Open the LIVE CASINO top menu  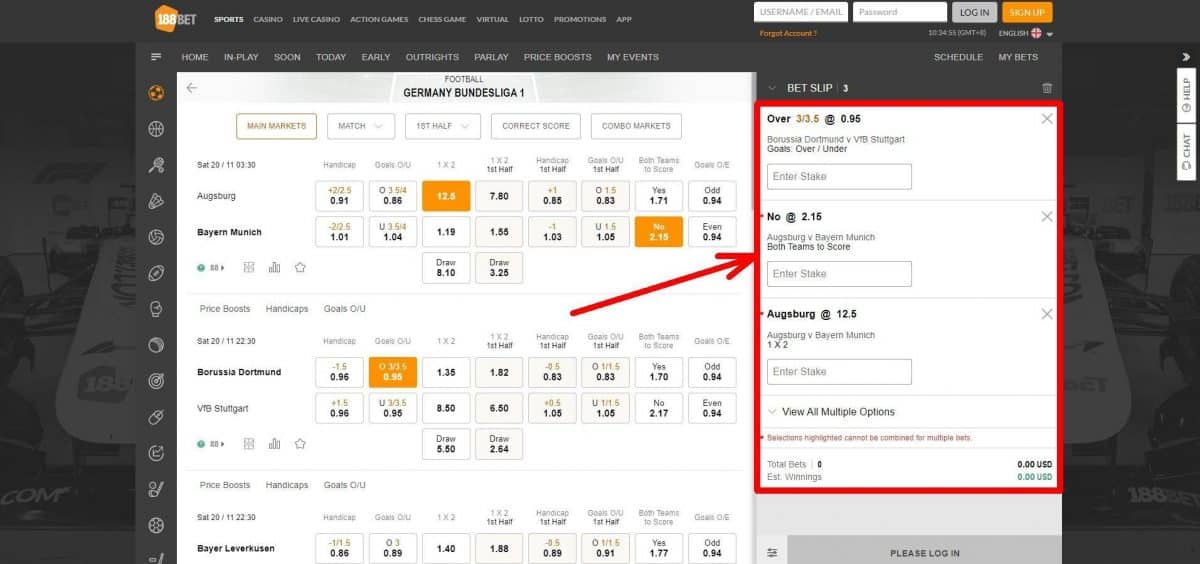pos(317,19)
